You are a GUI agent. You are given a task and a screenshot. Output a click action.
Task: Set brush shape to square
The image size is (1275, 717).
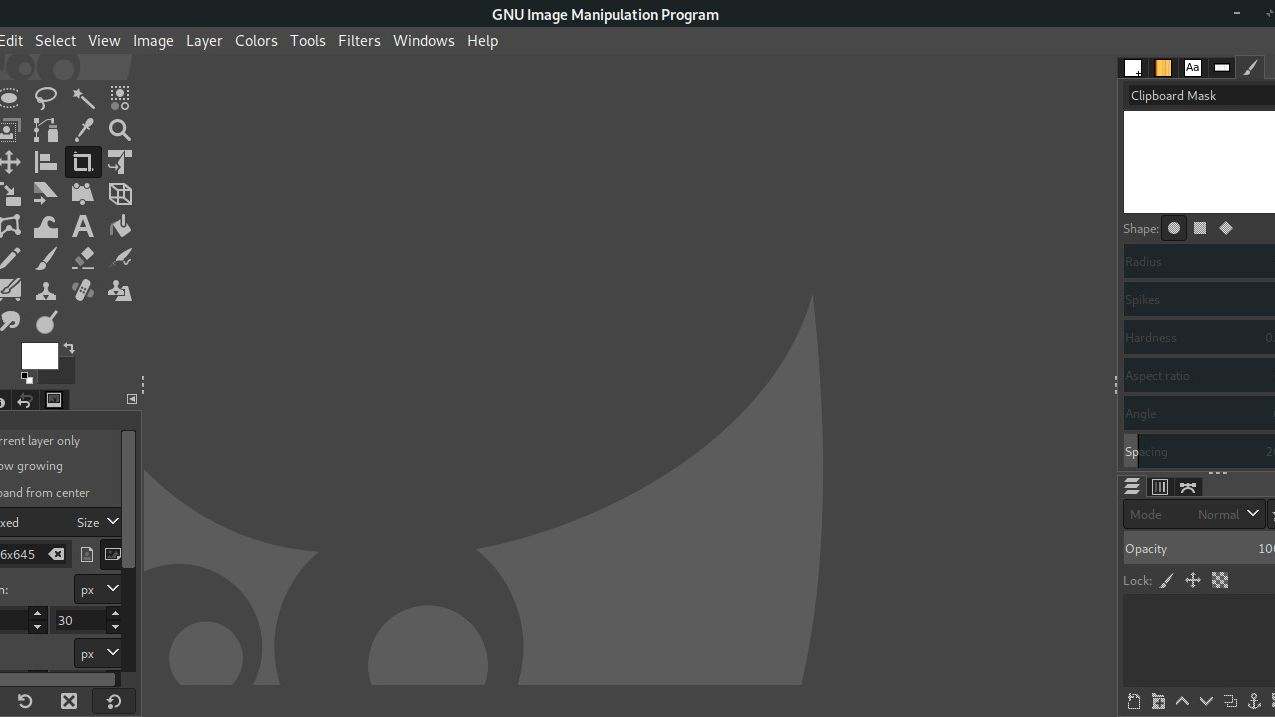pos(1200,228)
